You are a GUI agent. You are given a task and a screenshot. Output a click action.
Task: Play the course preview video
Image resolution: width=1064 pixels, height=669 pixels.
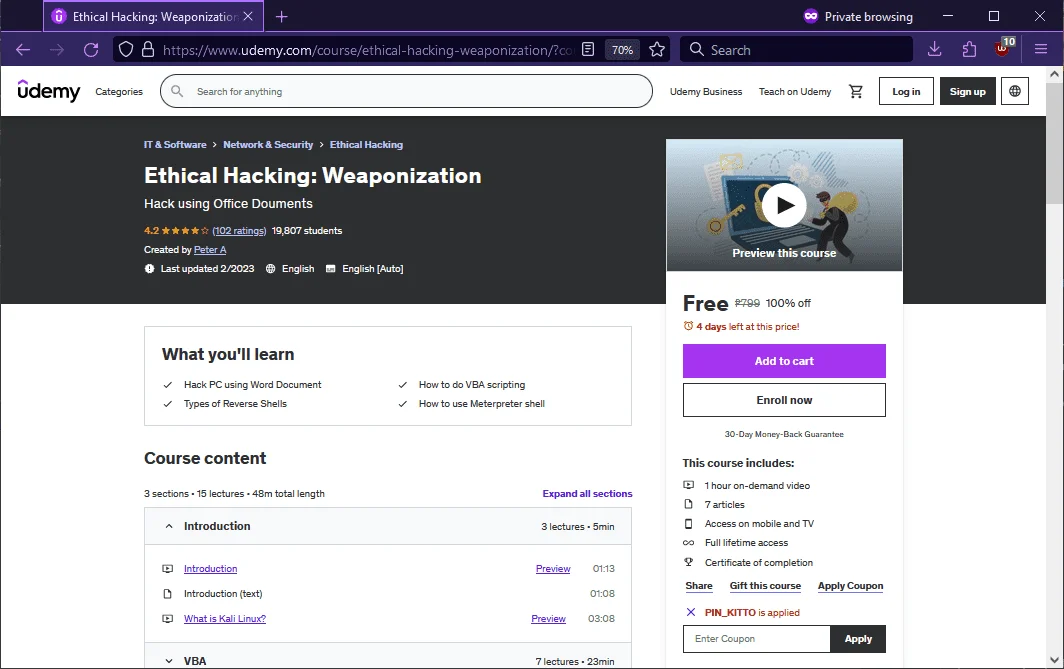(x=784, y=205)
